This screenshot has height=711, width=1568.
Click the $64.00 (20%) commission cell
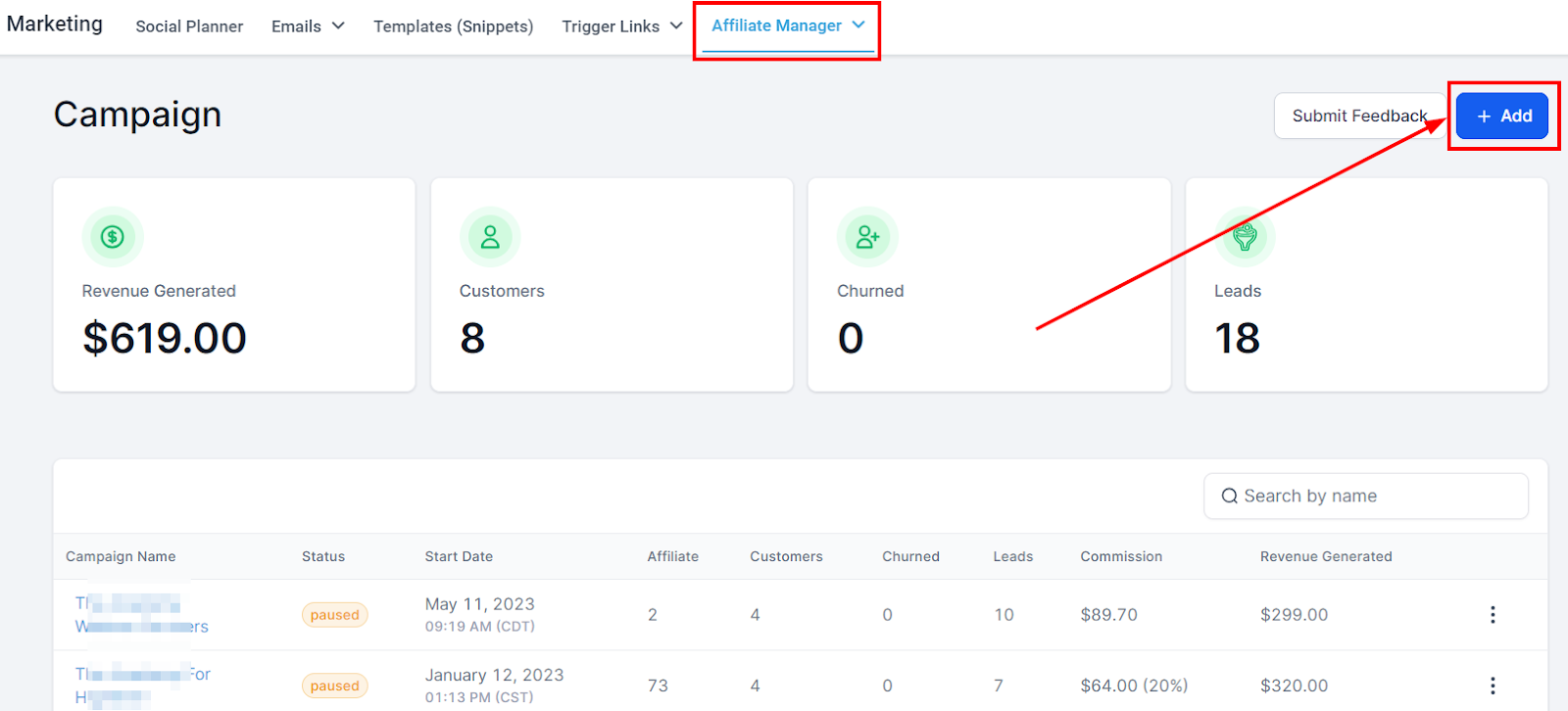click(x=1134, y=686)
